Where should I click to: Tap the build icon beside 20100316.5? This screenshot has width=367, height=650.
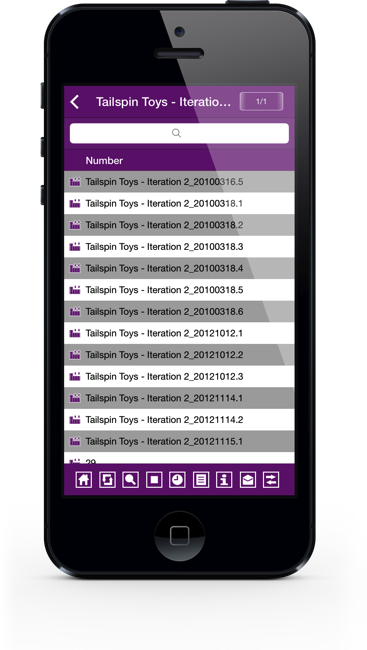click(x=75, y=182)
